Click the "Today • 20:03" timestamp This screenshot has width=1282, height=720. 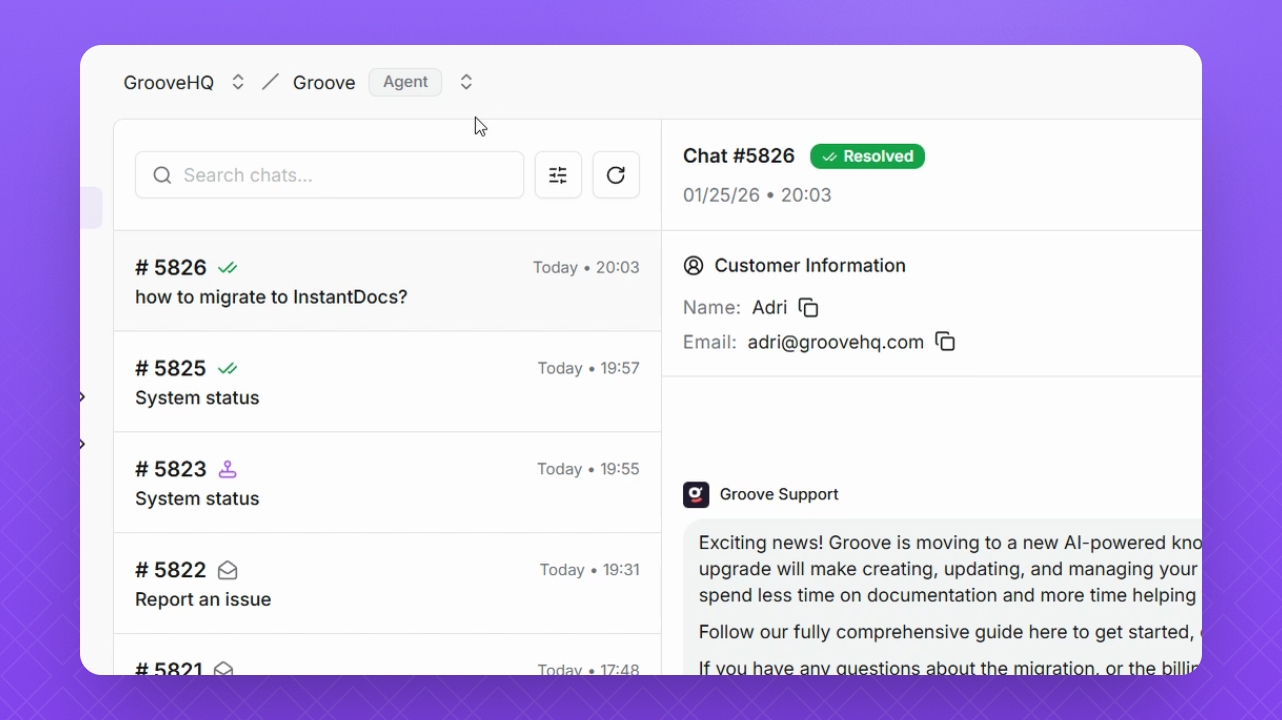[586, 268]
